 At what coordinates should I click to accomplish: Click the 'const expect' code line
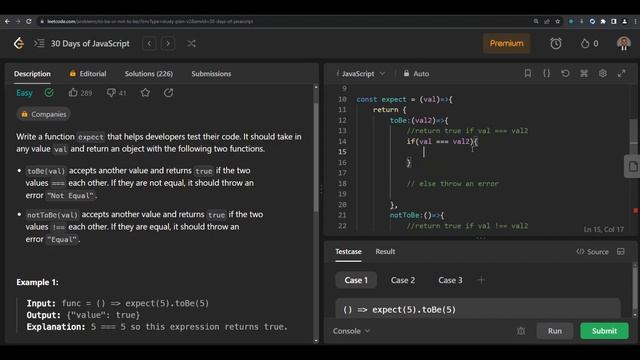click(x=404, y=99)
